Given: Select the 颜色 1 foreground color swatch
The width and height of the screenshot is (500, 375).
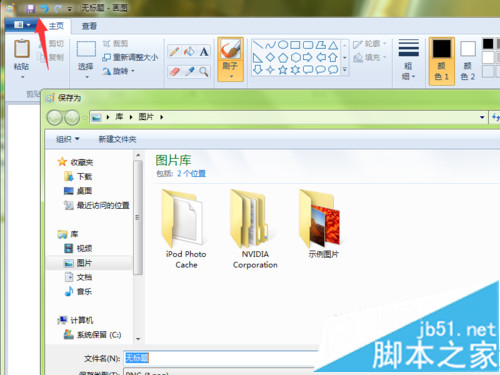Looking at the screenshot, I should 442,61.
